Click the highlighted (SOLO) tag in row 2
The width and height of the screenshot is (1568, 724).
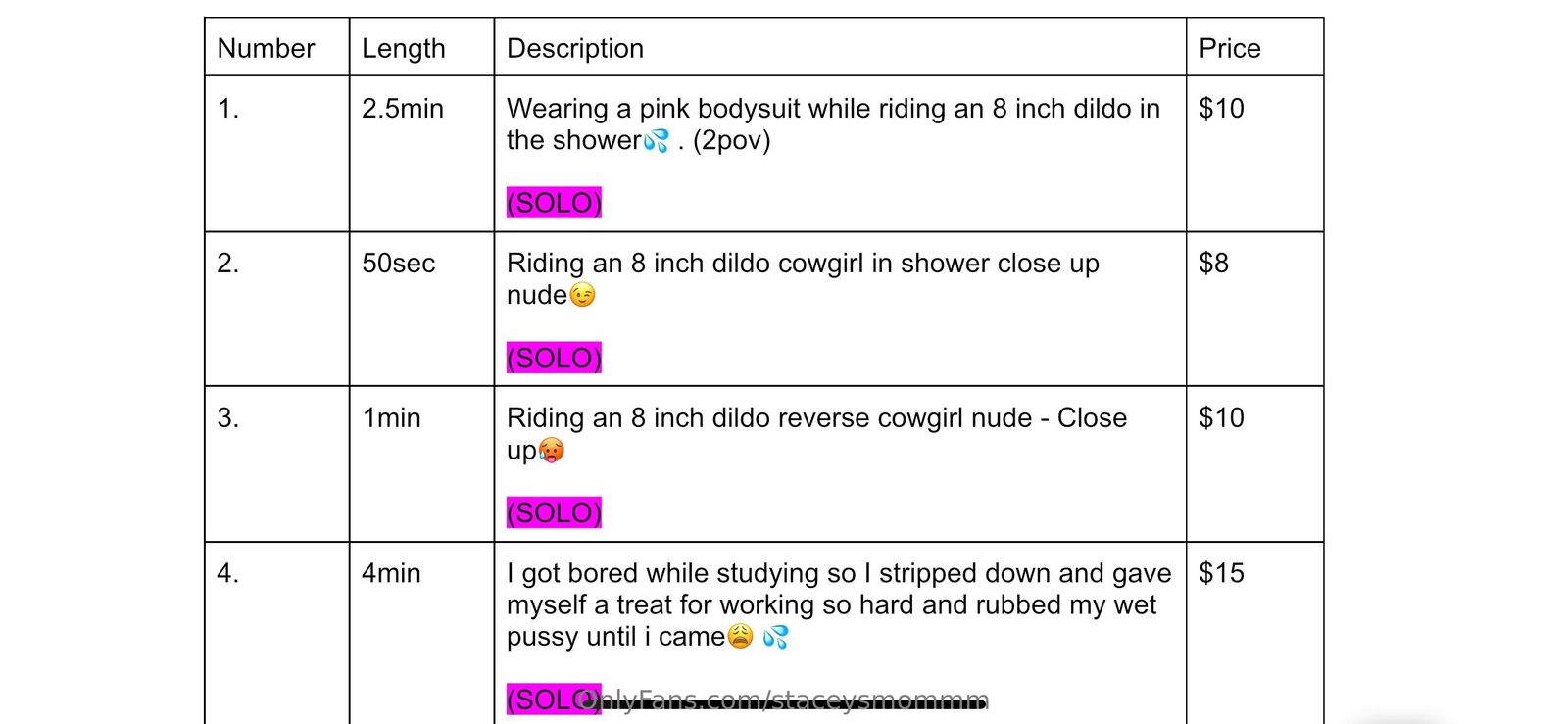click(x=554, y=358)
